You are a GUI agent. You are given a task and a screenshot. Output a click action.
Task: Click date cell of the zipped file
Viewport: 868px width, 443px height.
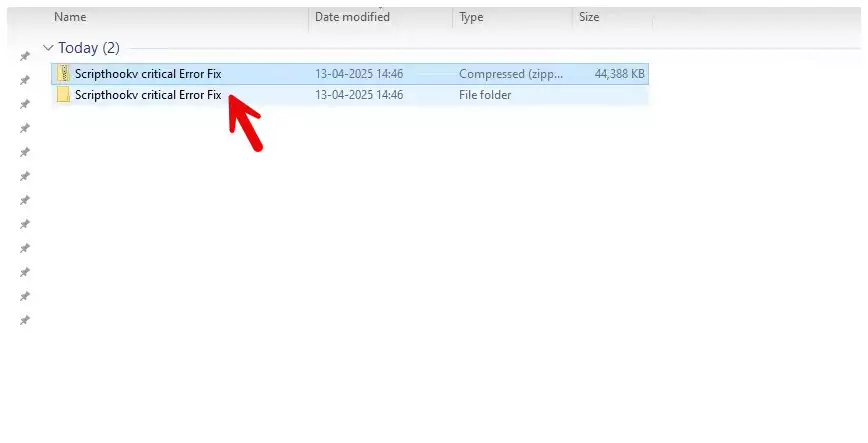tap(359, 74)
